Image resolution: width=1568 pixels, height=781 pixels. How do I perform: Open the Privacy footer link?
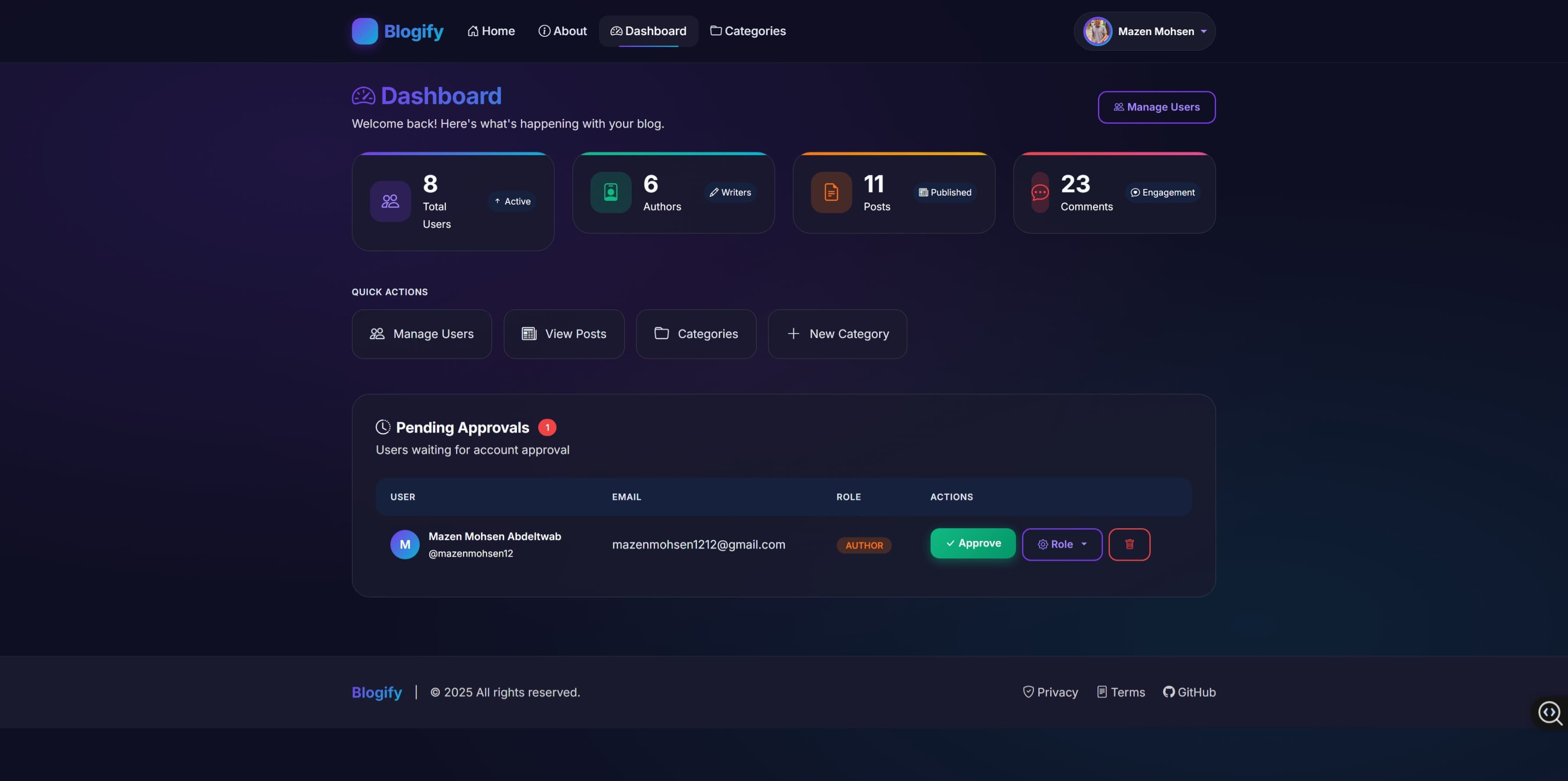[x=1050, y=692]
